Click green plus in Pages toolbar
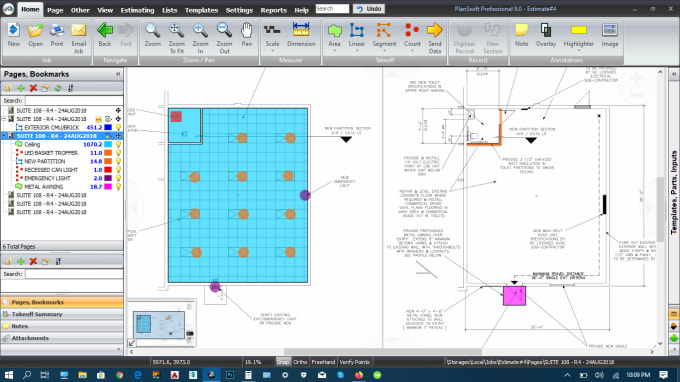 [21, 88]
